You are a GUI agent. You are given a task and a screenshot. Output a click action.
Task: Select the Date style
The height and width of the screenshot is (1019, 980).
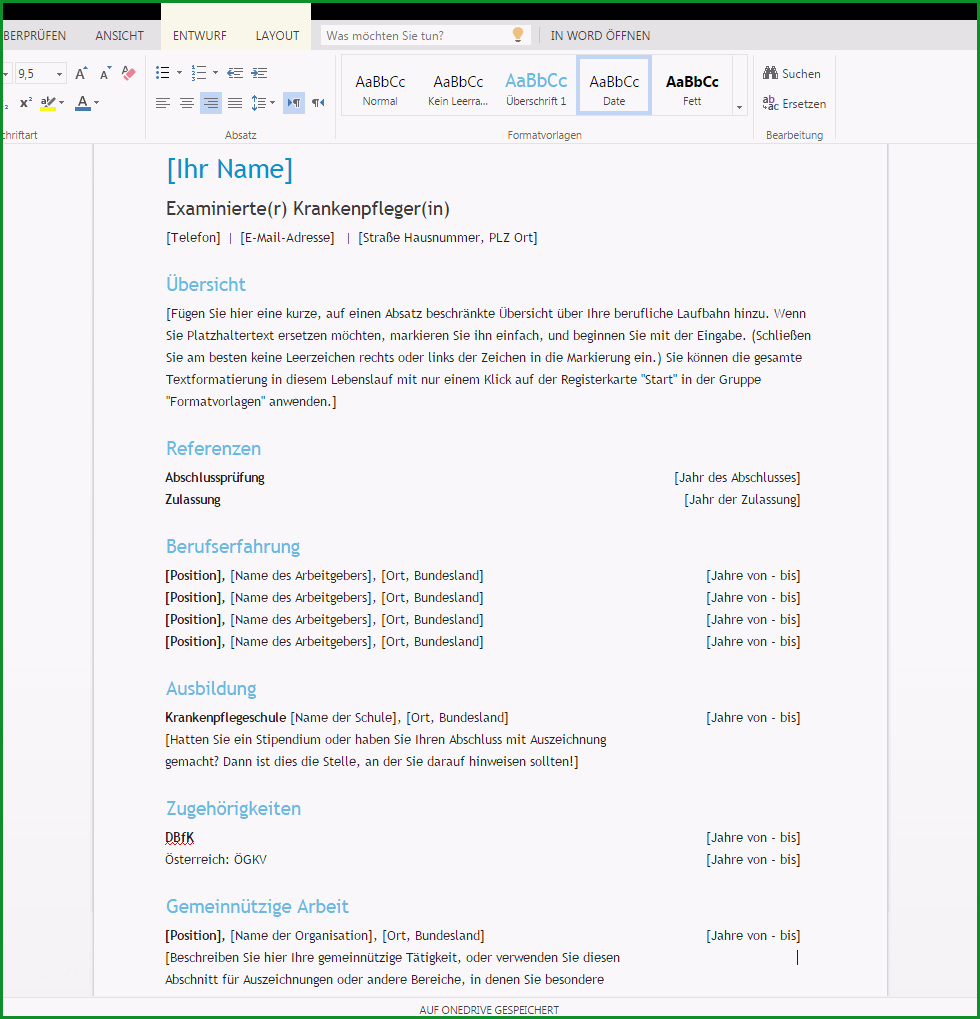614,86
